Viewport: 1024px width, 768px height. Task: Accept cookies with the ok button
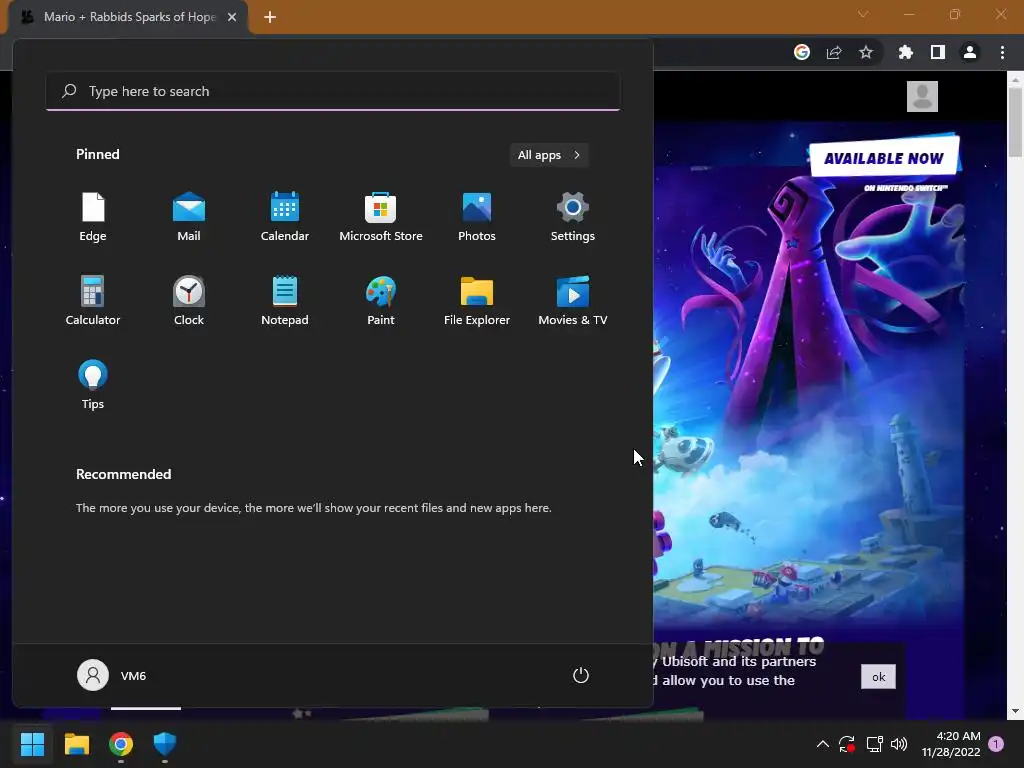pos(878,677)
